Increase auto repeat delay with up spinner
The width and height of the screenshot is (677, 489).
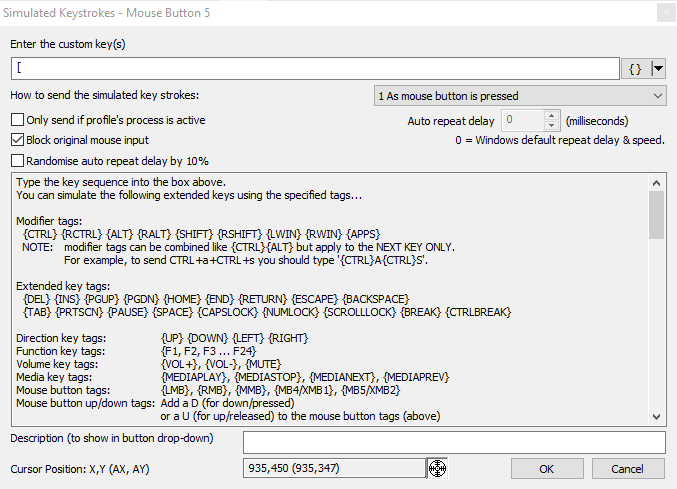pyautogui.click(x=551, y=116)
